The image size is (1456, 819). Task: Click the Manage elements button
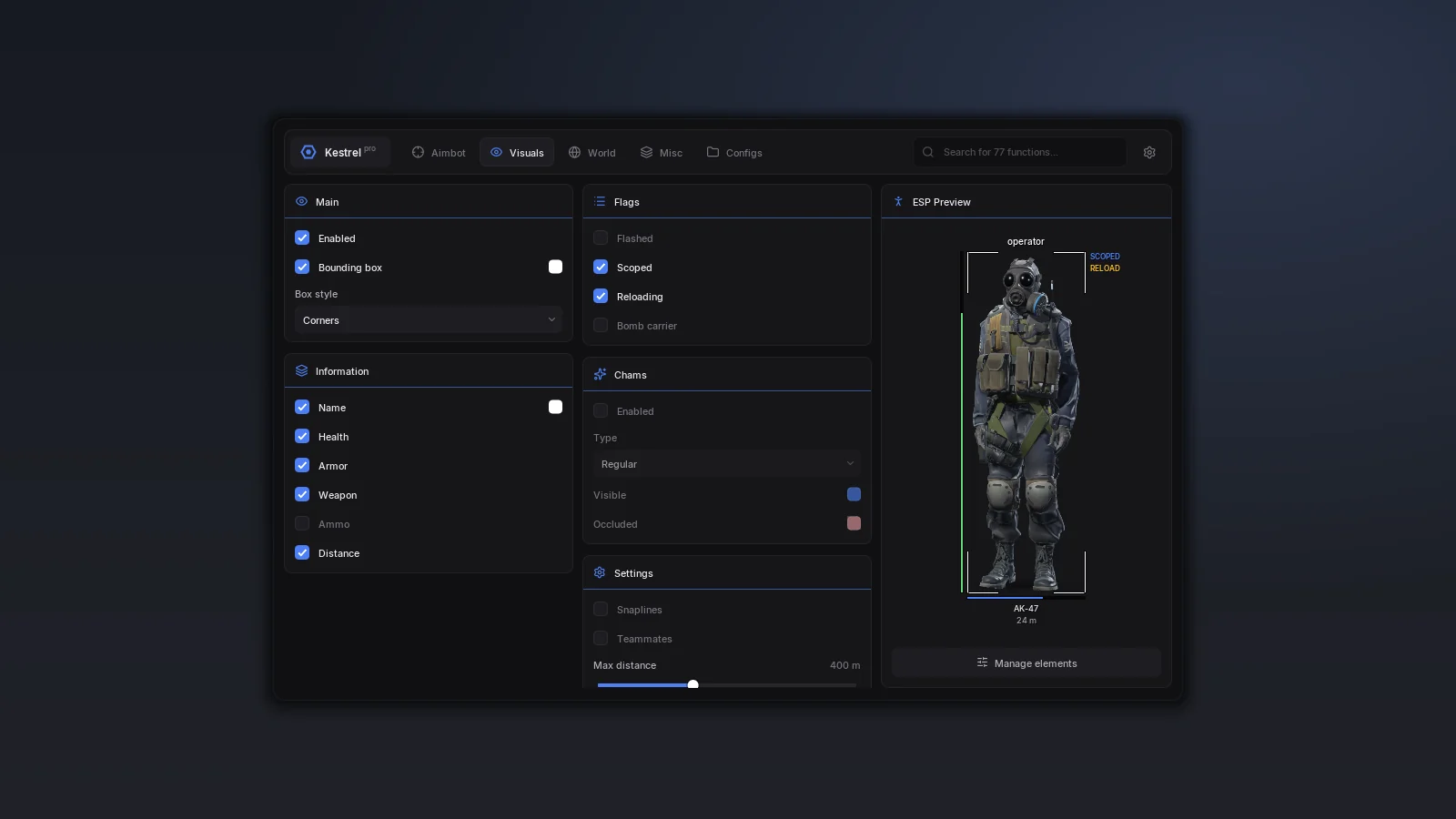[x=1026, y=662]
